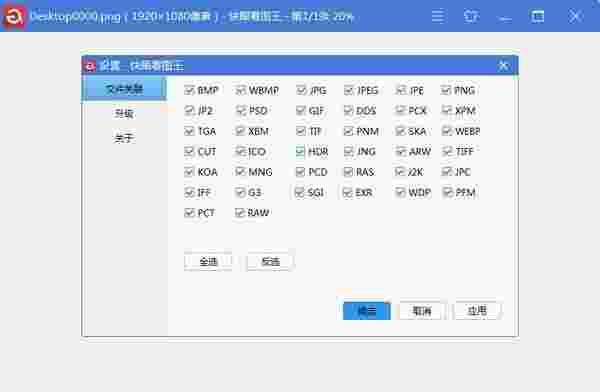Toggle the JNG checkbox
The height and width of the screenshot is (392, 600).
pos(349,152)
